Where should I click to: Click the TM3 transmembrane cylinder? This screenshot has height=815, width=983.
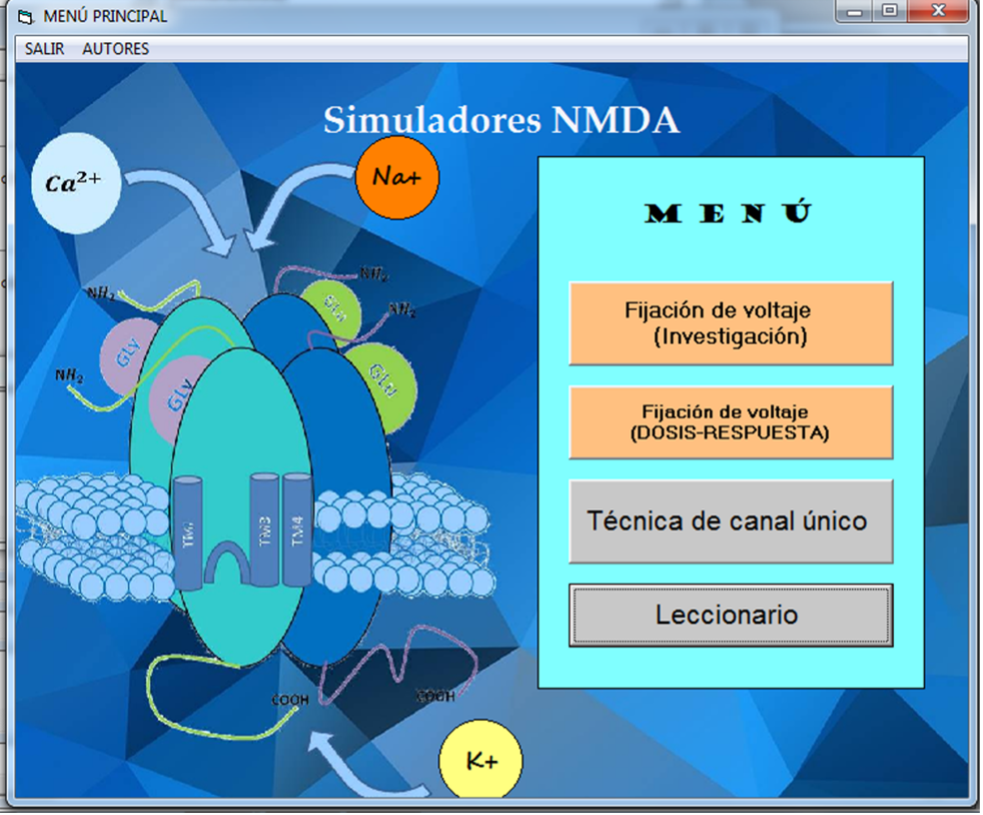265,530
